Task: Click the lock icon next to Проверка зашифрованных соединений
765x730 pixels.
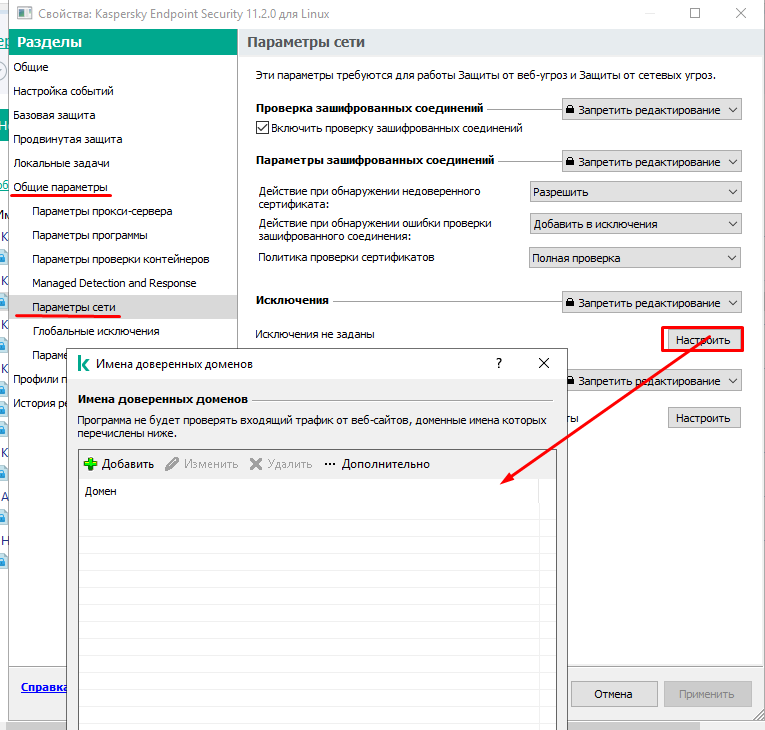Action: point(569,109)
